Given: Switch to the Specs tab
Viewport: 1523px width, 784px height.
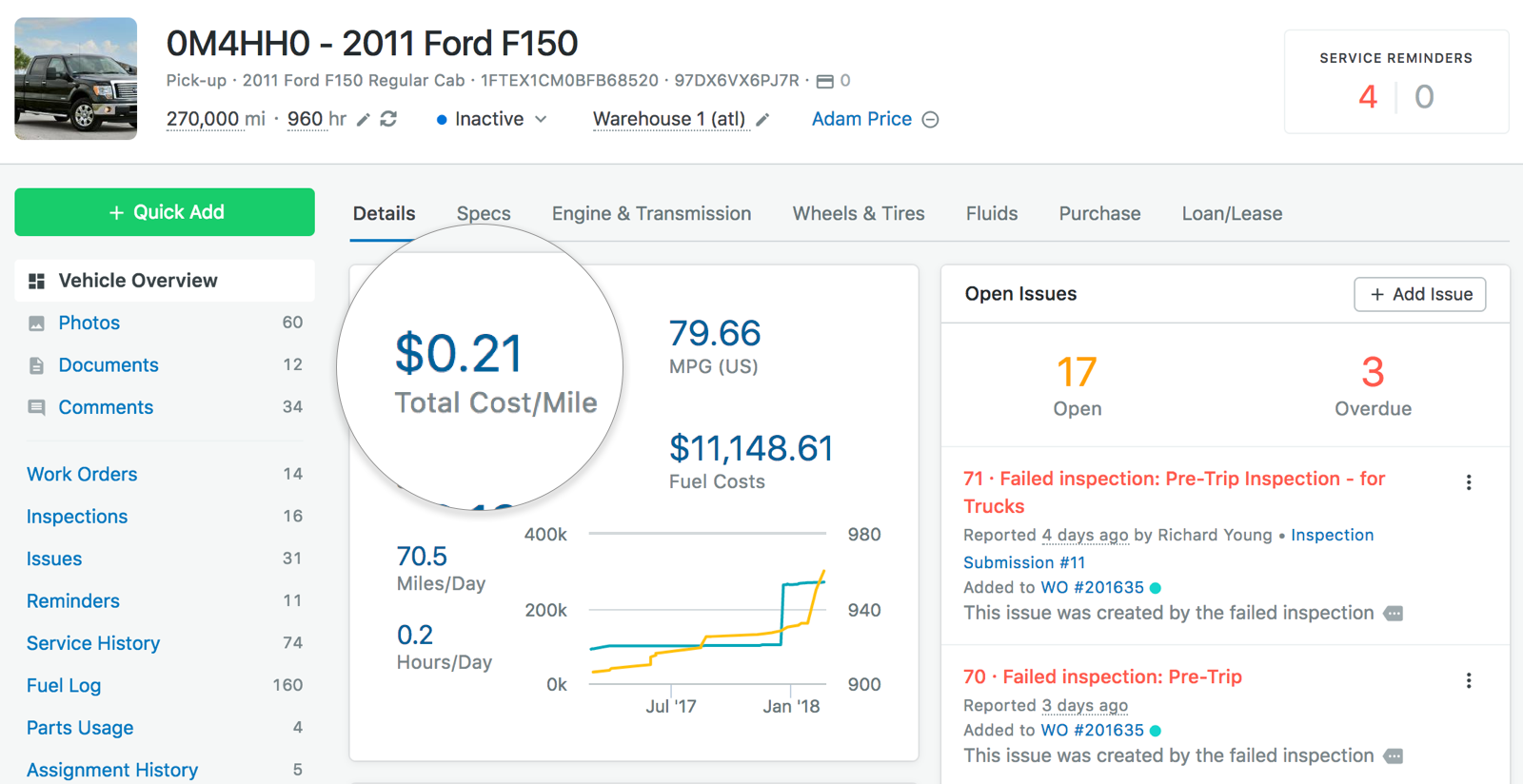Looking at the screenshot, I should click(484, 214).
